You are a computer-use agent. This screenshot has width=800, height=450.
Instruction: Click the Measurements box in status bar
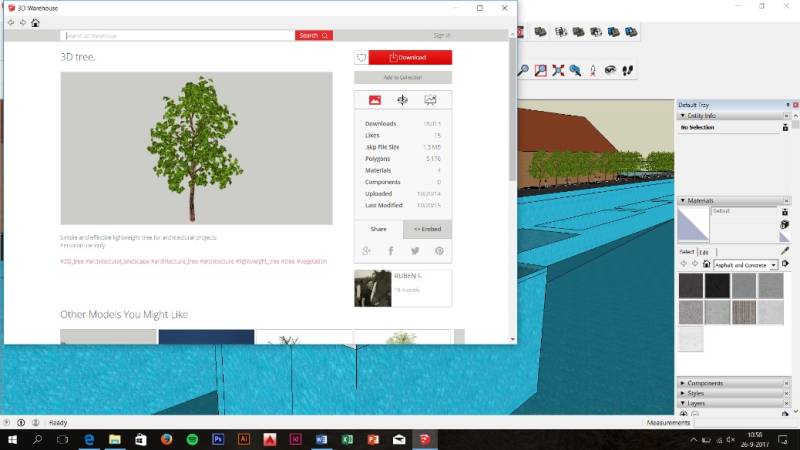[x=745, y=422]
